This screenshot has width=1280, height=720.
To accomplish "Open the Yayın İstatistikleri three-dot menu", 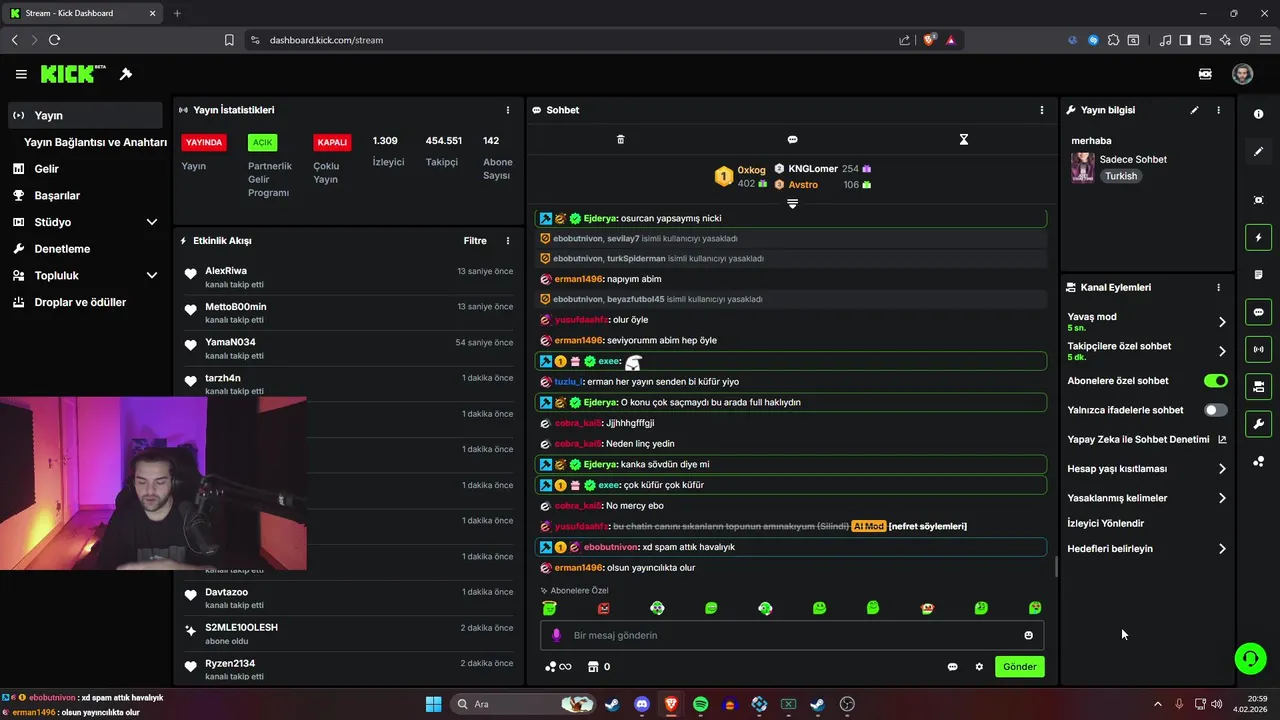I will pos(508,110).
